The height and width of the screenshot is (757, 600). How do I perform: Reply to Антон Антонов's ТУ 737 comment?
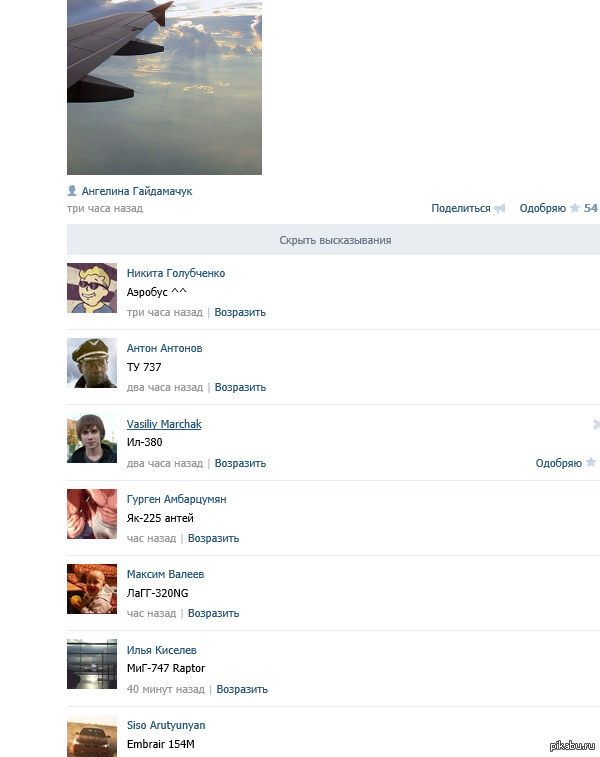pos(240,387)
